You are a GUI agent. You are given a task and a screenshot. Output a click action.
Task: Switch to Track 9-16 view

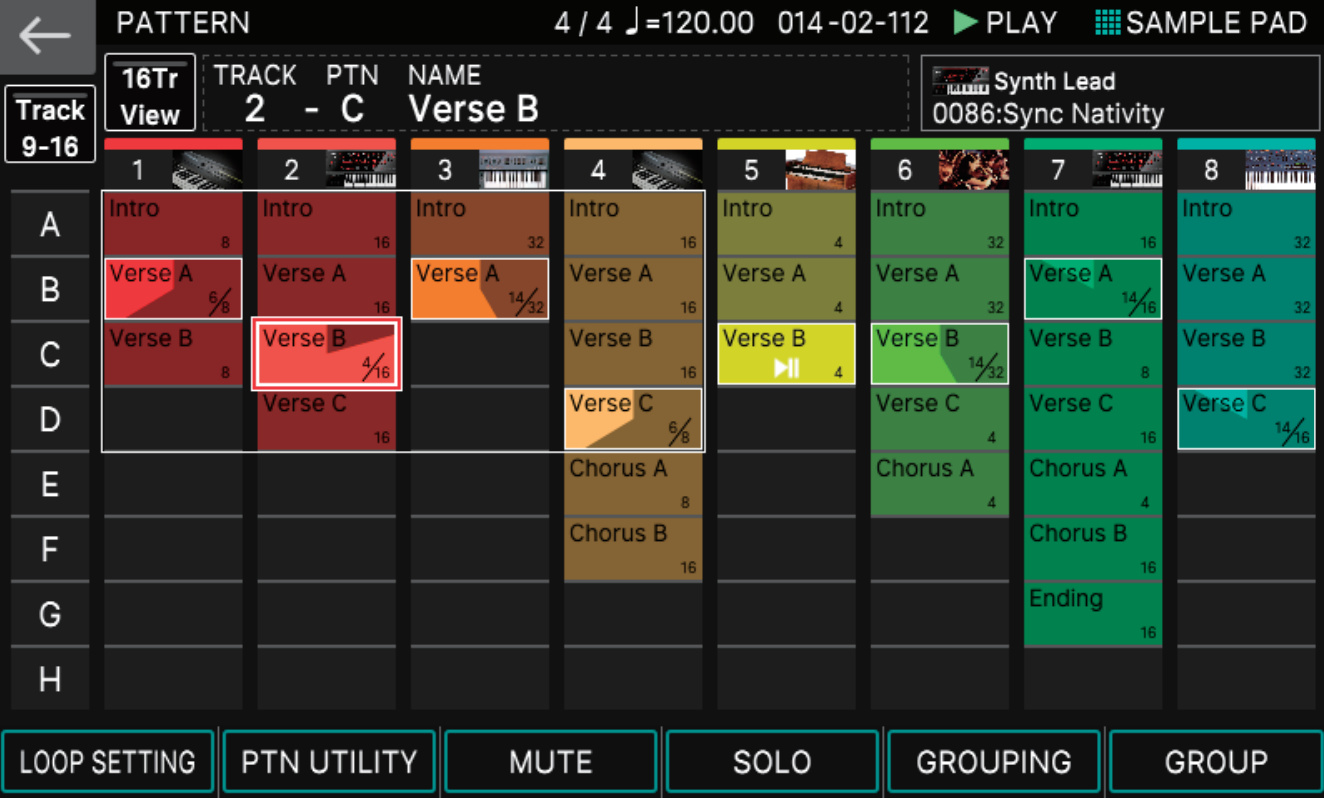tap(49, 126)
